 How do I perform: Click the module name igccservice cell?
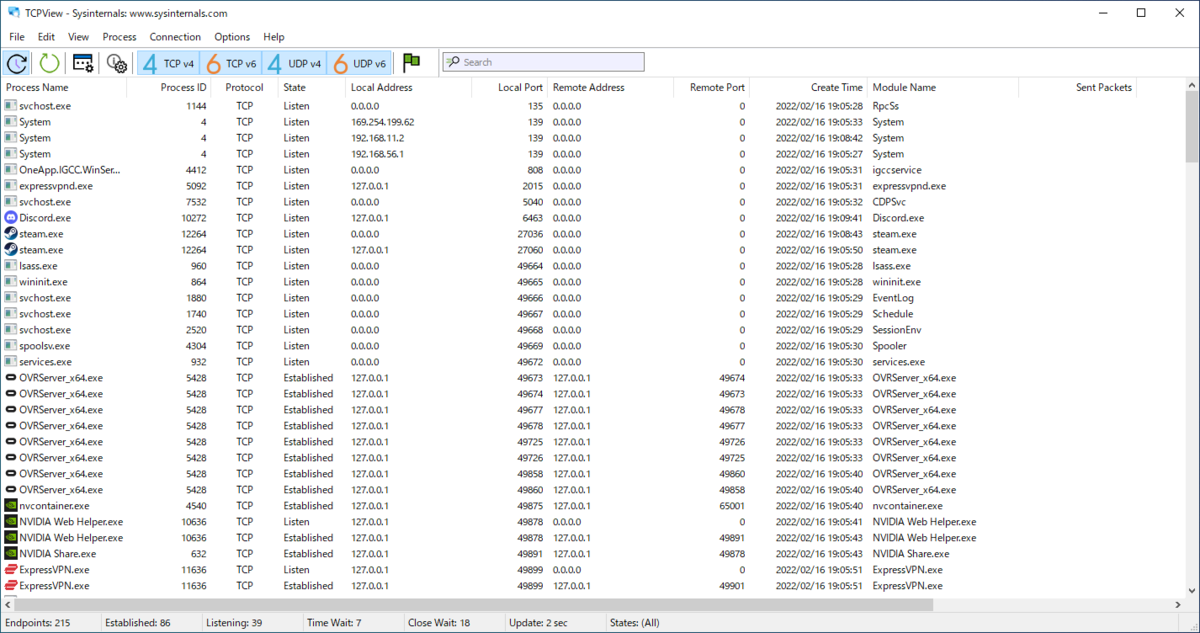897,170
